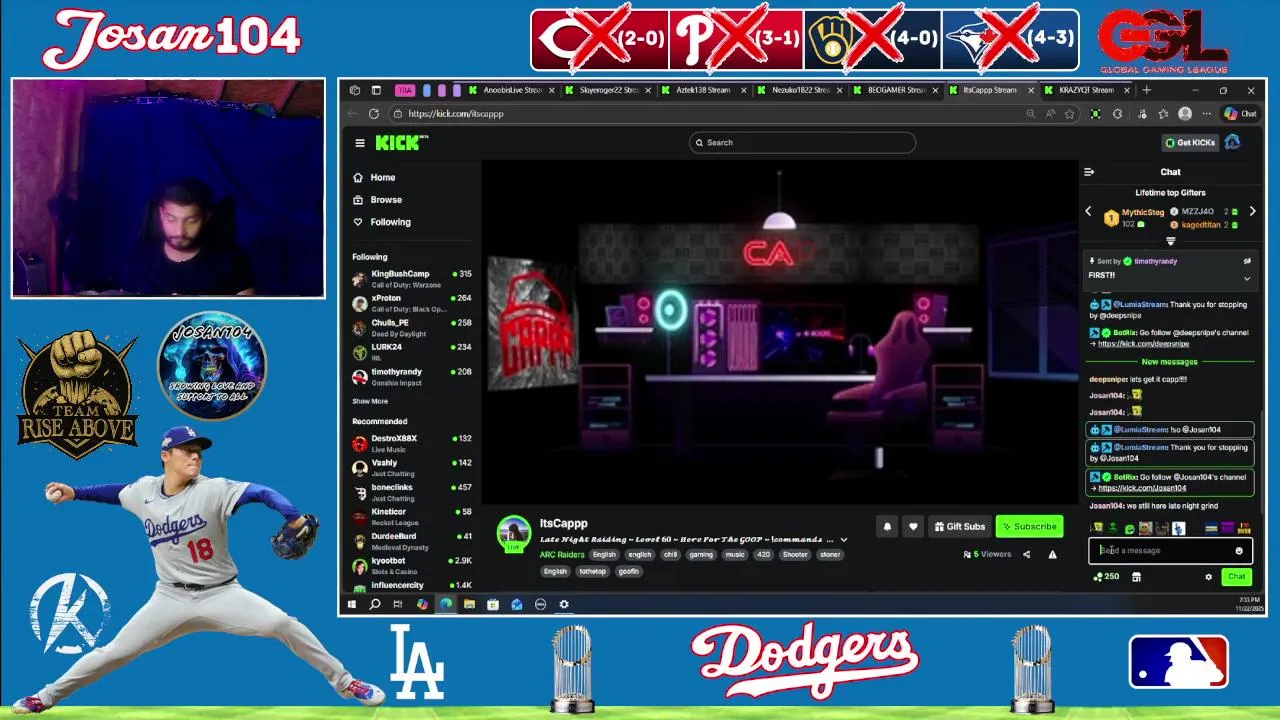
Task: Open KingBushCamp channel in Following
Action: tap(412, 279)
